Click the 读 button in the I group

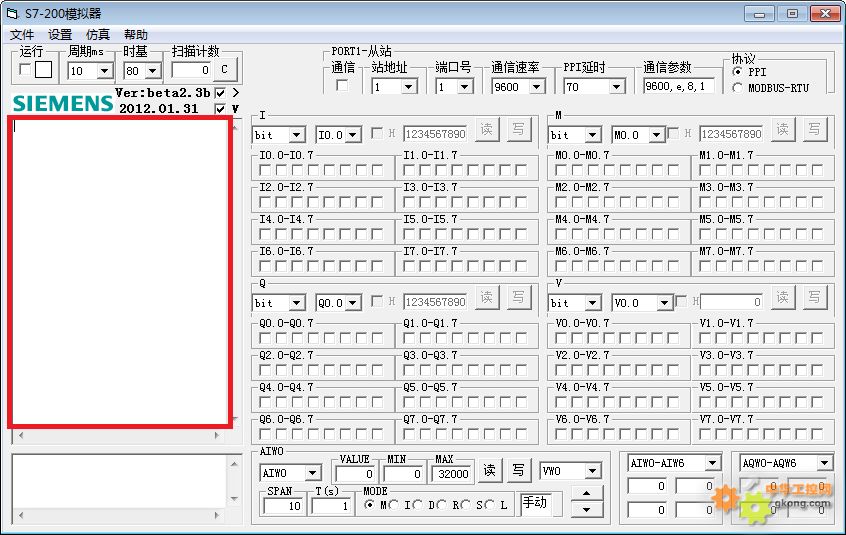point(487,129)
